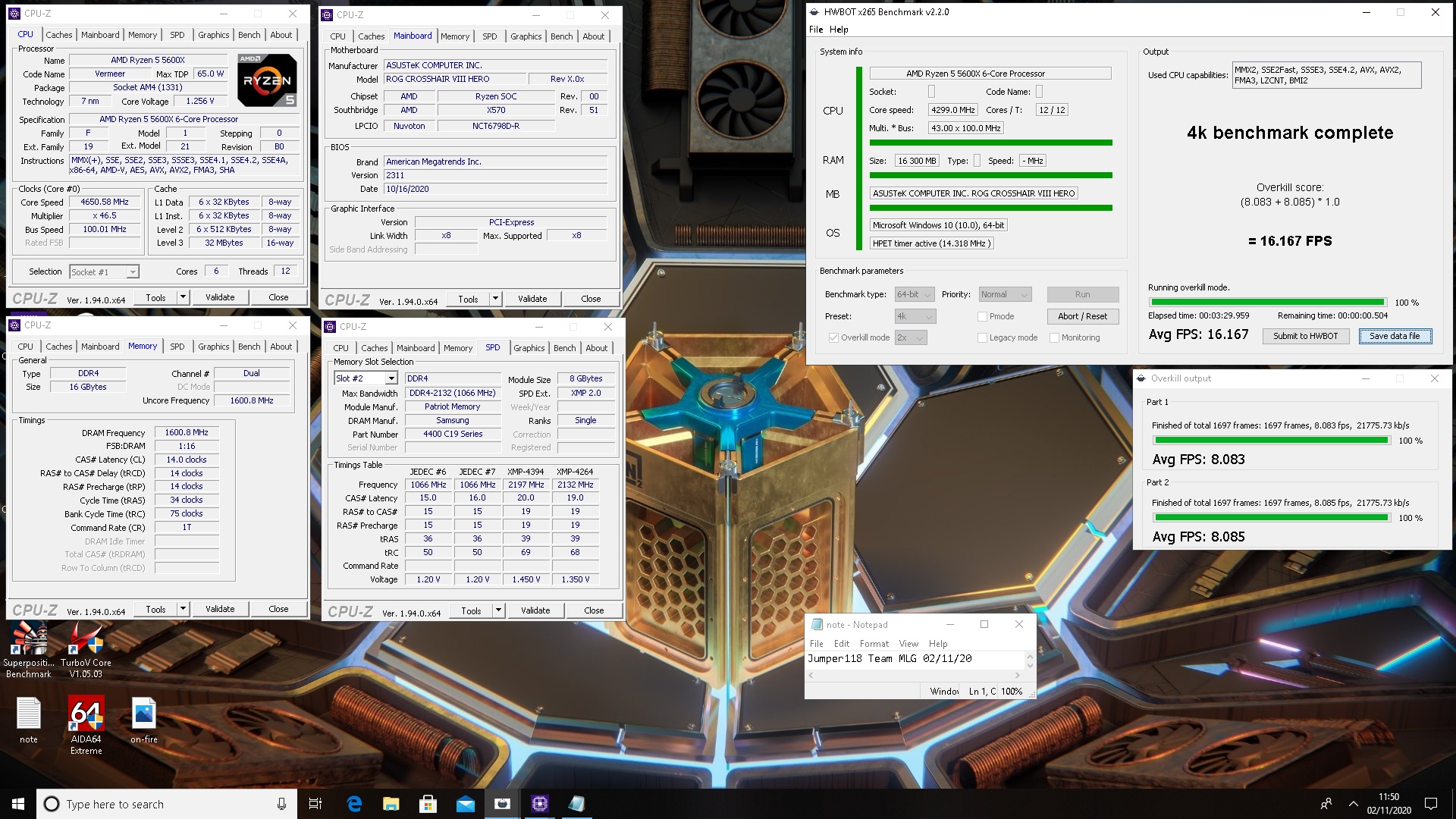Switch to About tab in CPU-Z Memory window

pos(281,347)
